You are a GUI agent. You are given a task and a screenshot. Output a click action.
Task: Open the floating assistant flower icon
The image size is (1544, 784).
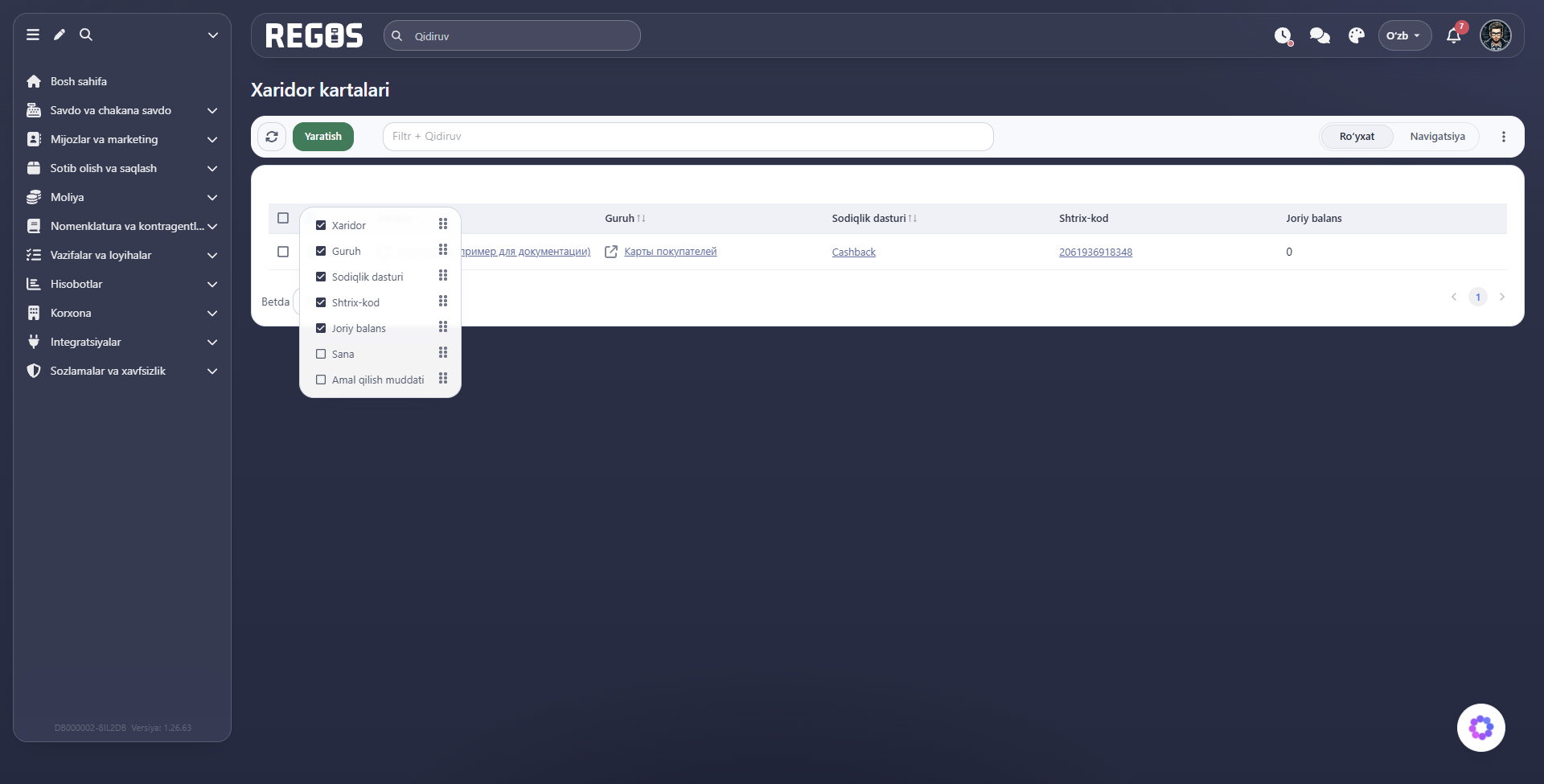pyautogui.click(x=1481, y=728)
